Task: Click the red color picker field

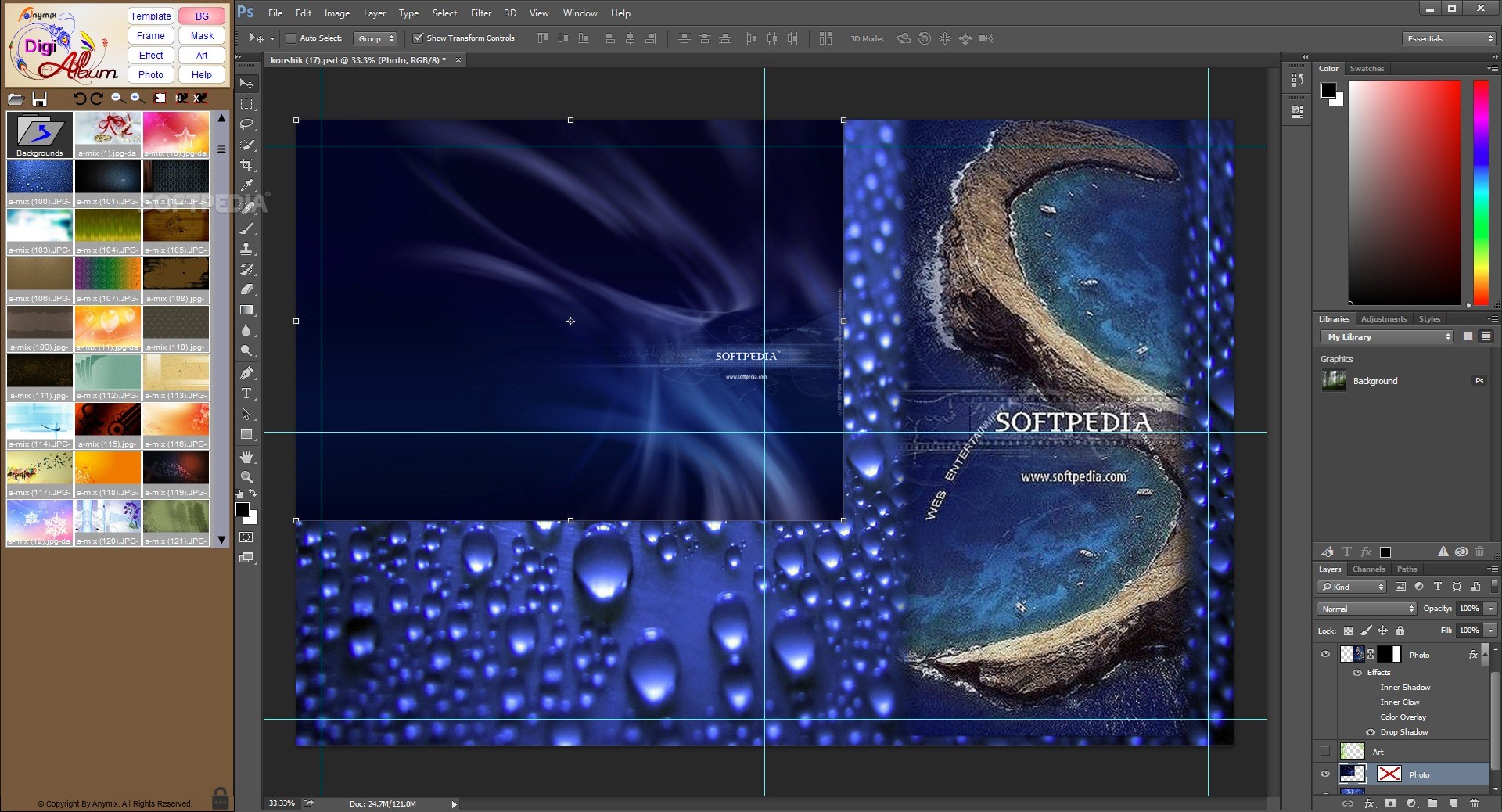Action: point(1404,192)
